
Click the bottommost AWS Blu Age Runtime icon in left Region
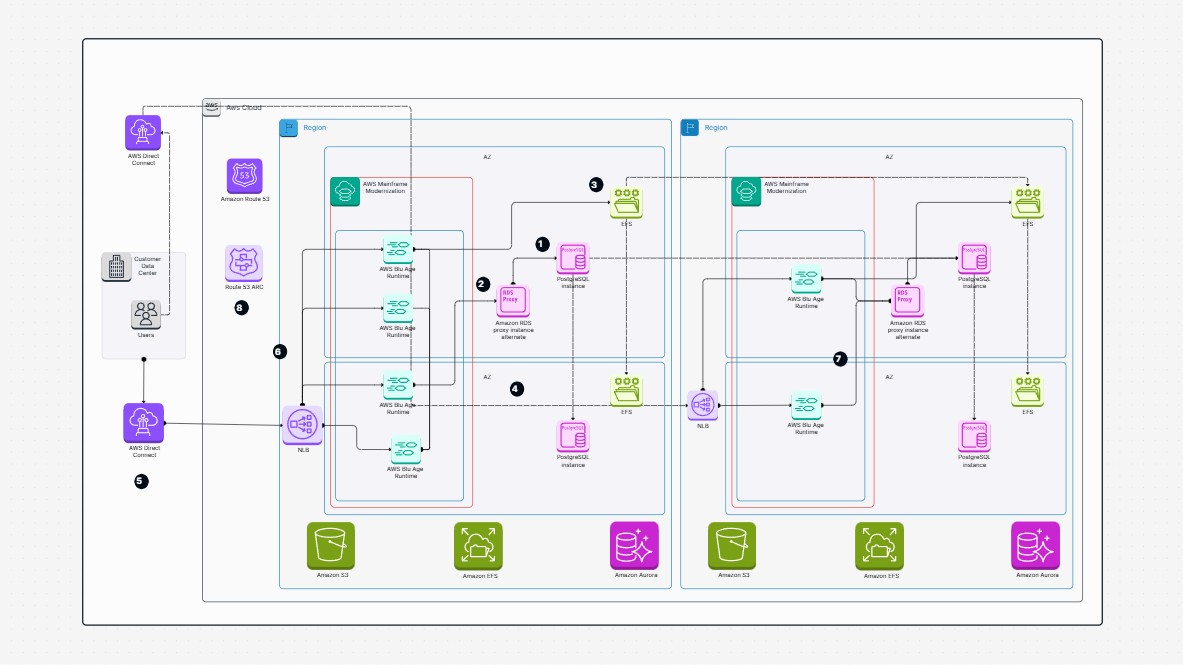406,451
